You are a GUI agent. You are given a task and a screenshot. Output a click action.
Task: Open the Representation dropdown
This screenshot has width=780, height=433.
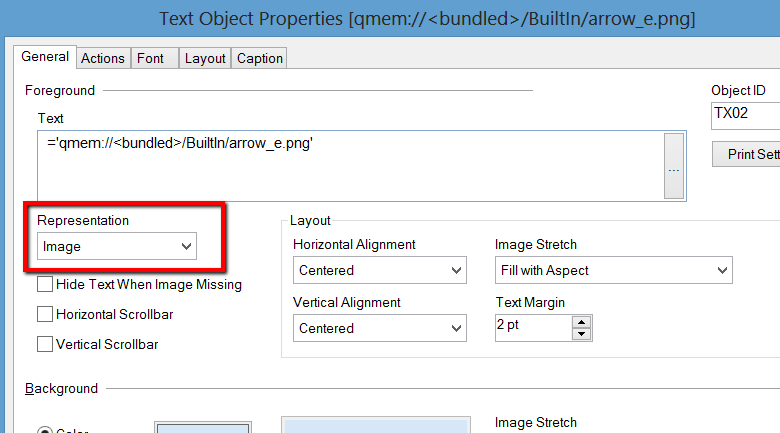point(117,246)
